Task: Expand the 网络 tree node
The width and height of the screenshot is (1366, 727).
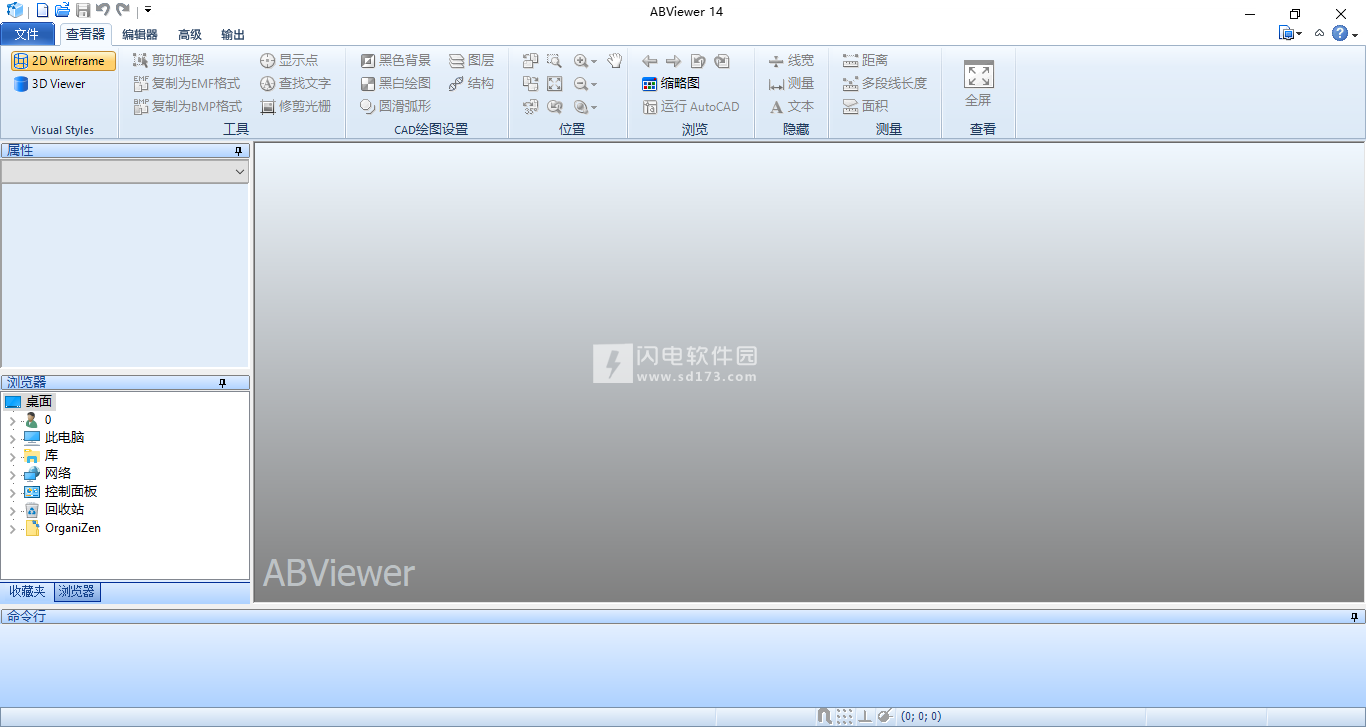Action: tap(12, 474)
